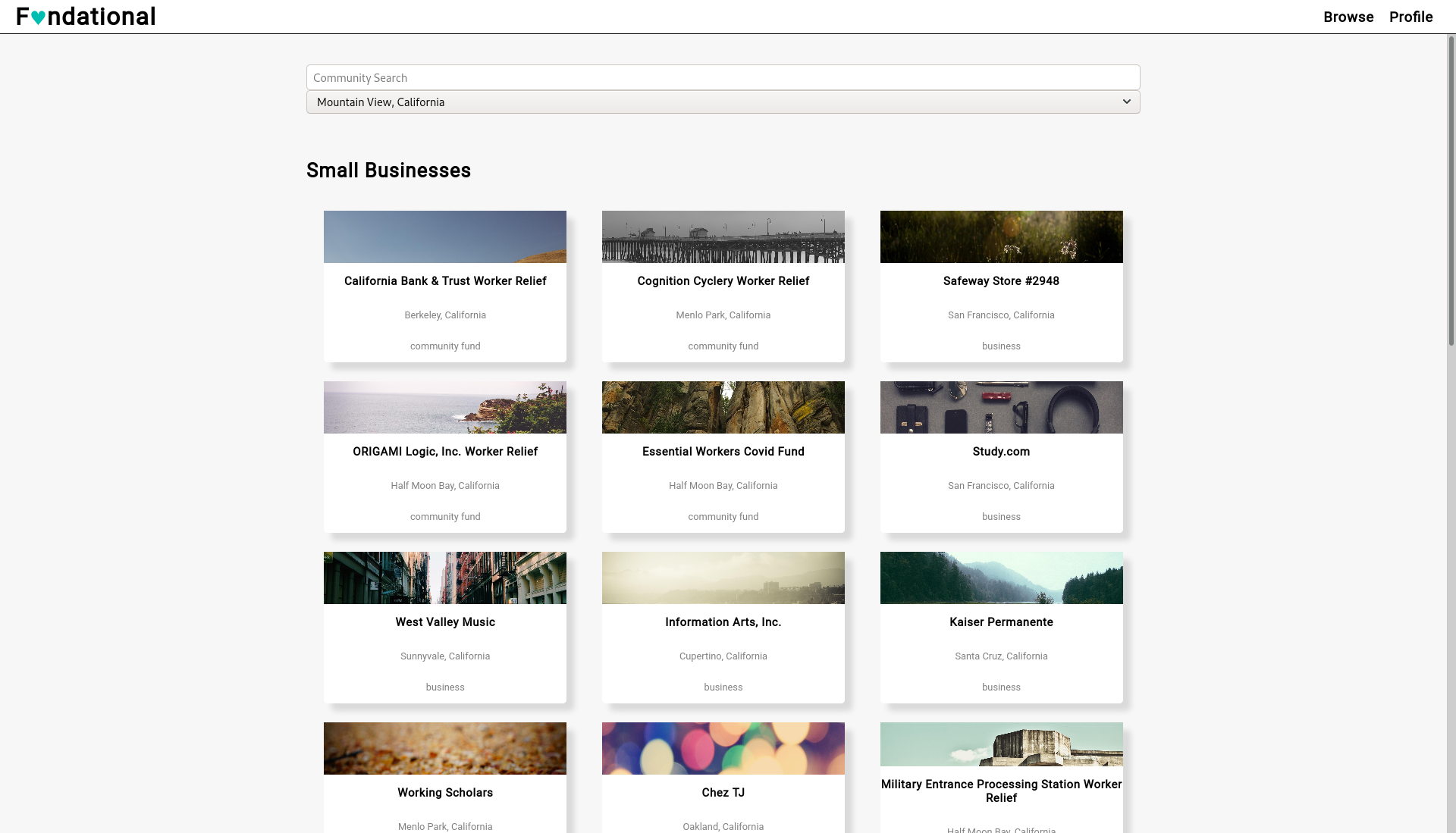Open California Bank & Trust Worker Relief
Screen dimensions: 1456x833
pos(445,281)
